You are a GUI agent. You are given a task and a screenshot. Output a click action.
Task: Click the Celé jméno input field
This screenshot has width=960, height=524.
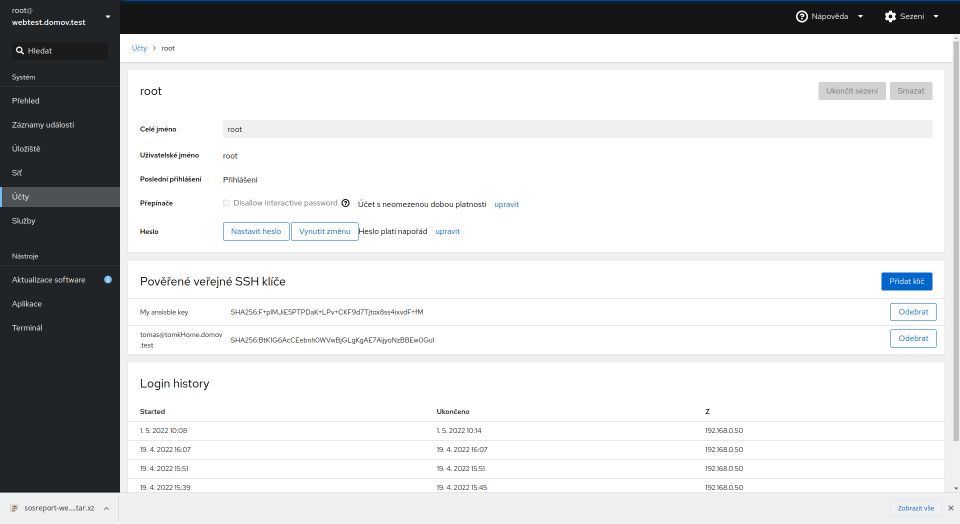(577, 129)
